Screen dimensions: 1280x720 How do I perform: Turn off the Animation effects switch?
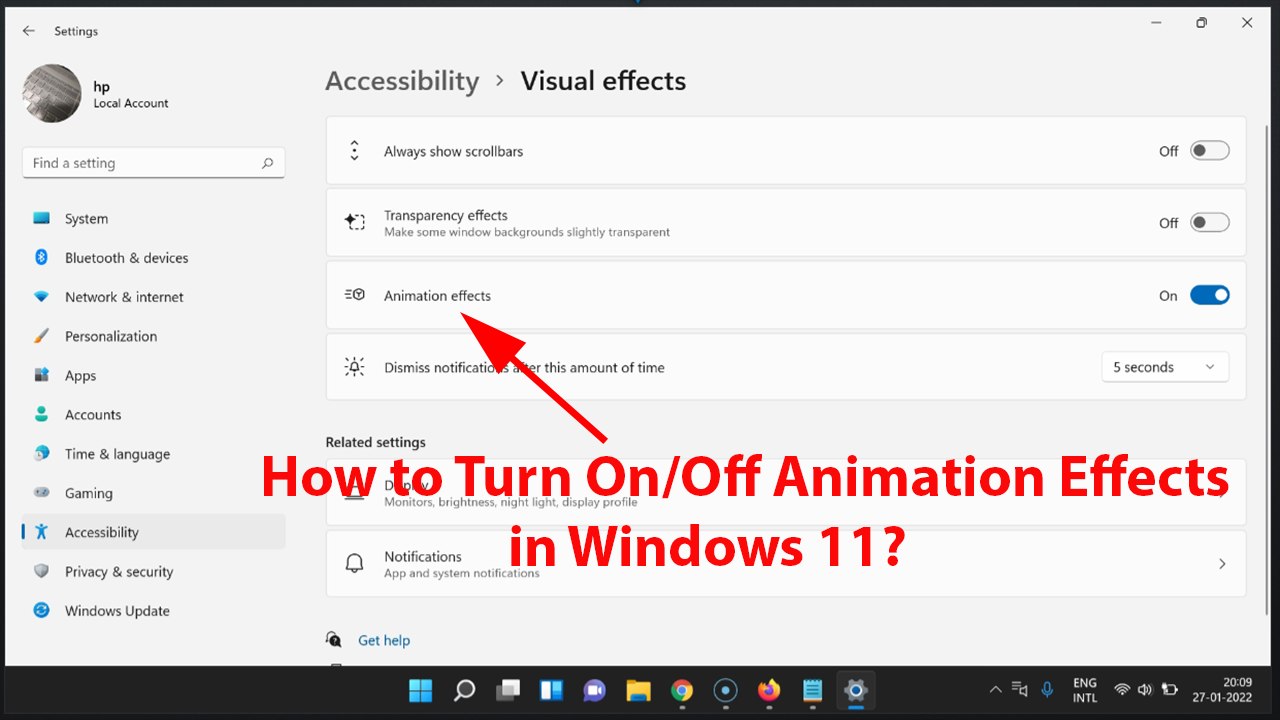pyautogui.click(x=1209, y=295)
